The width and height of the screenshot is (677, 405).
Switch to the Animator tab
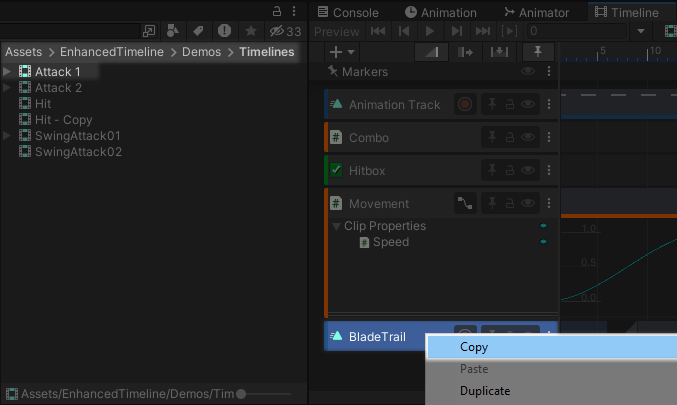(x=537, y=12)
